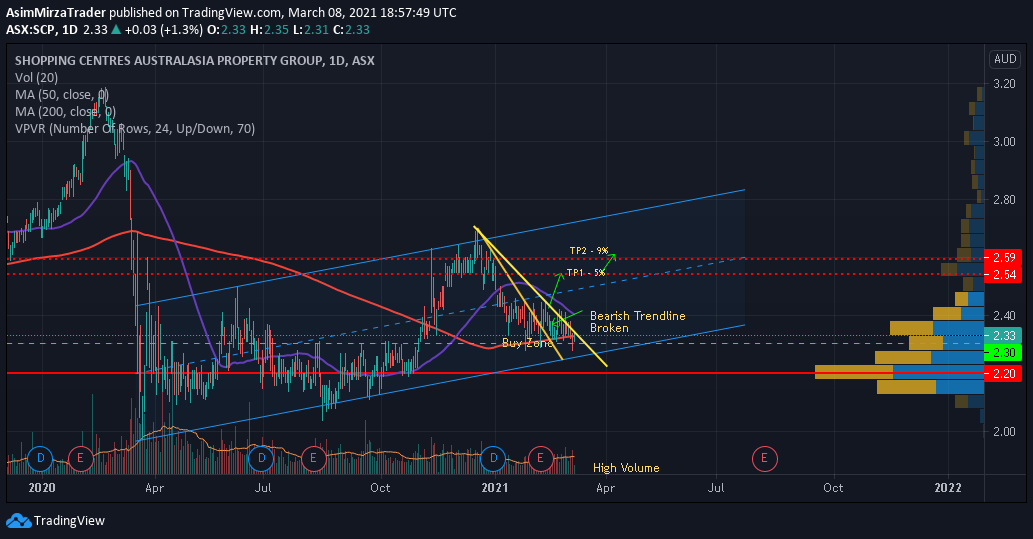
Task: Open the earnings E marker in early 2020
Action: tap(80, 458)
